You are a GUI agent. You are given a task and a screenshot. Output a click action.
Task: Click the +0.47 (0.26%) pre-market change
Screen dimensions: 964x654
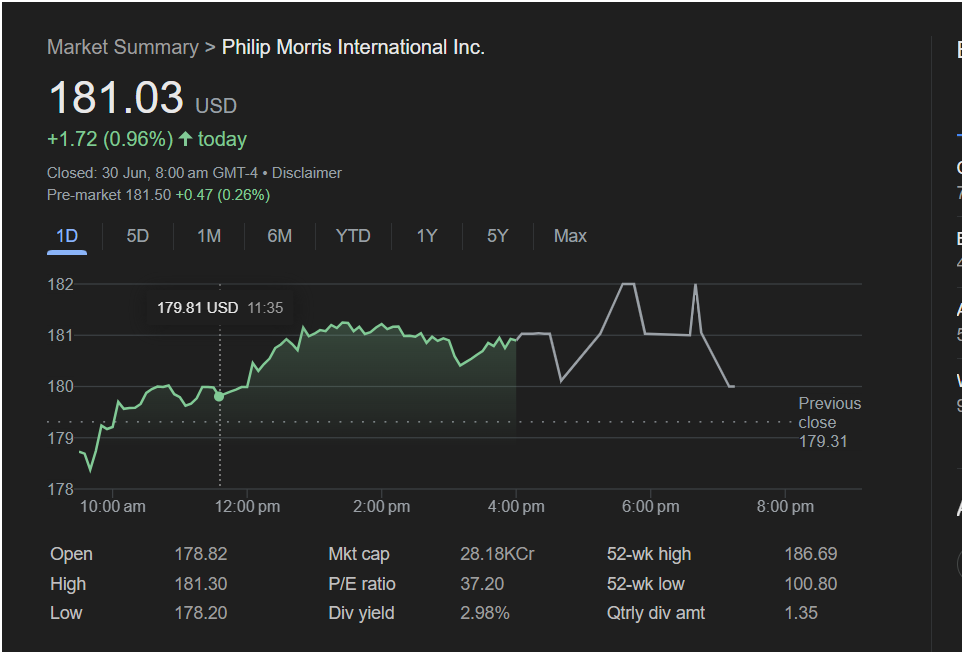(x=223, y=195)
